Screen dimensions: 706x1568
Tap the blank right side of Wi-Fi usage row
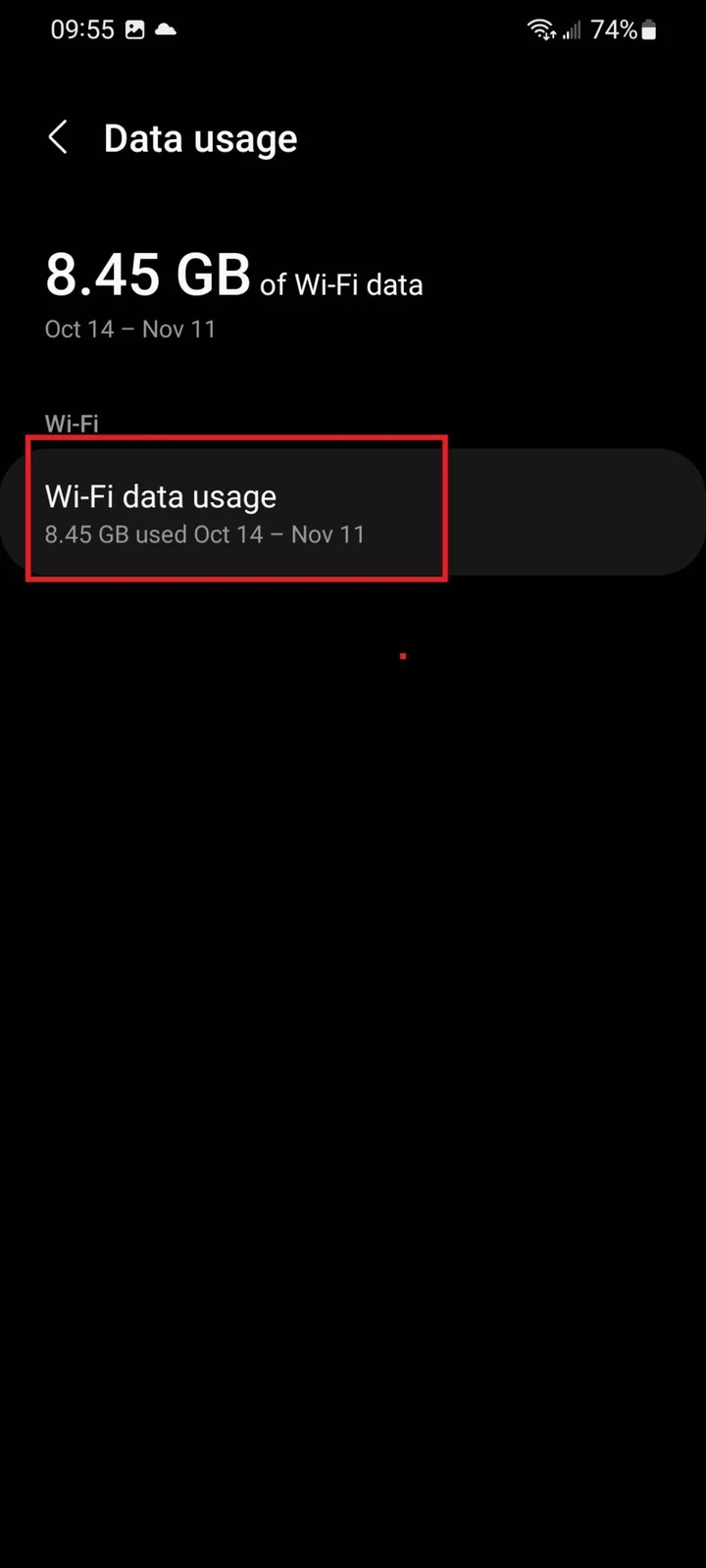point(577,511)
